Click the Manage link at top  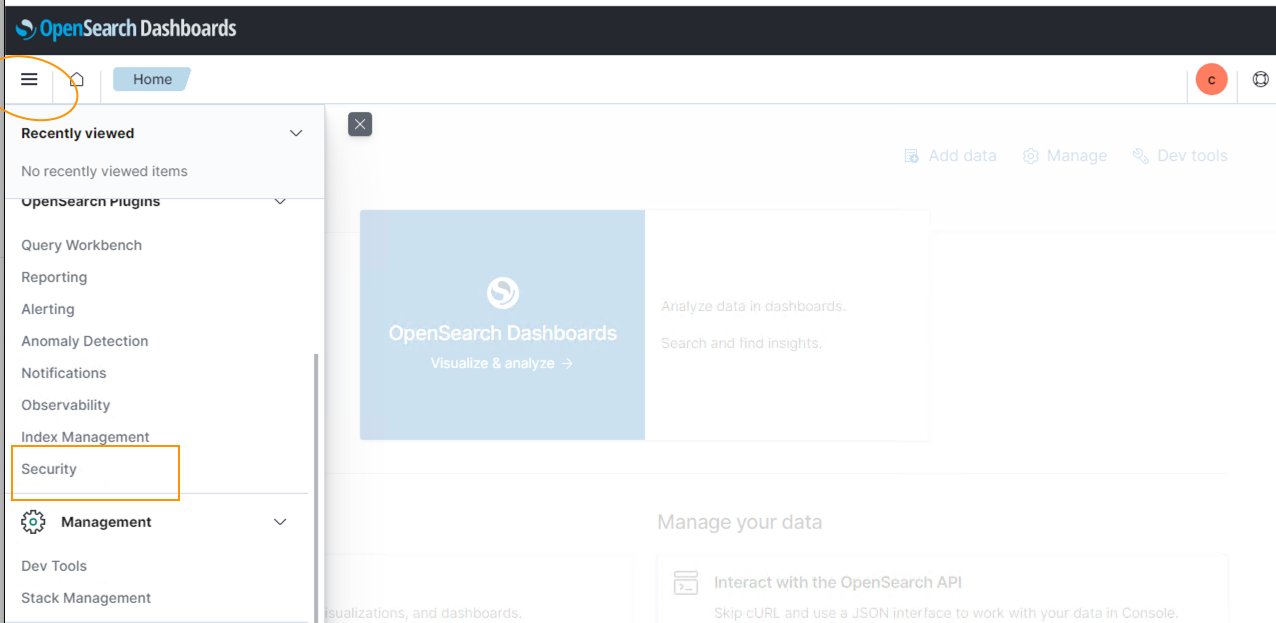[1065, 156]
